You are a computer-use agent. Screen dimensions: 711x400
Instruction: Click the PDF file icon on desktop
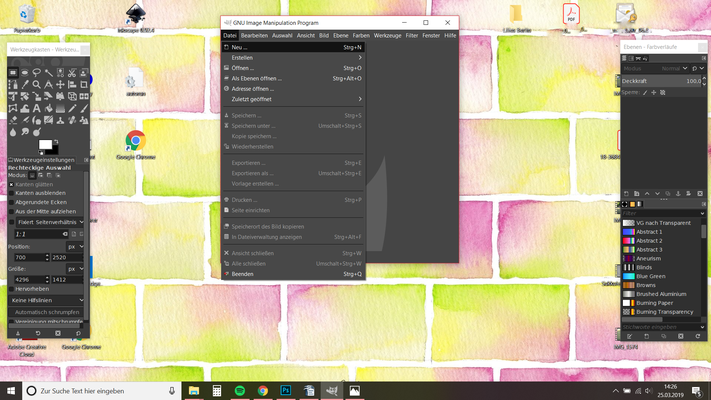(x=571, y=14)
